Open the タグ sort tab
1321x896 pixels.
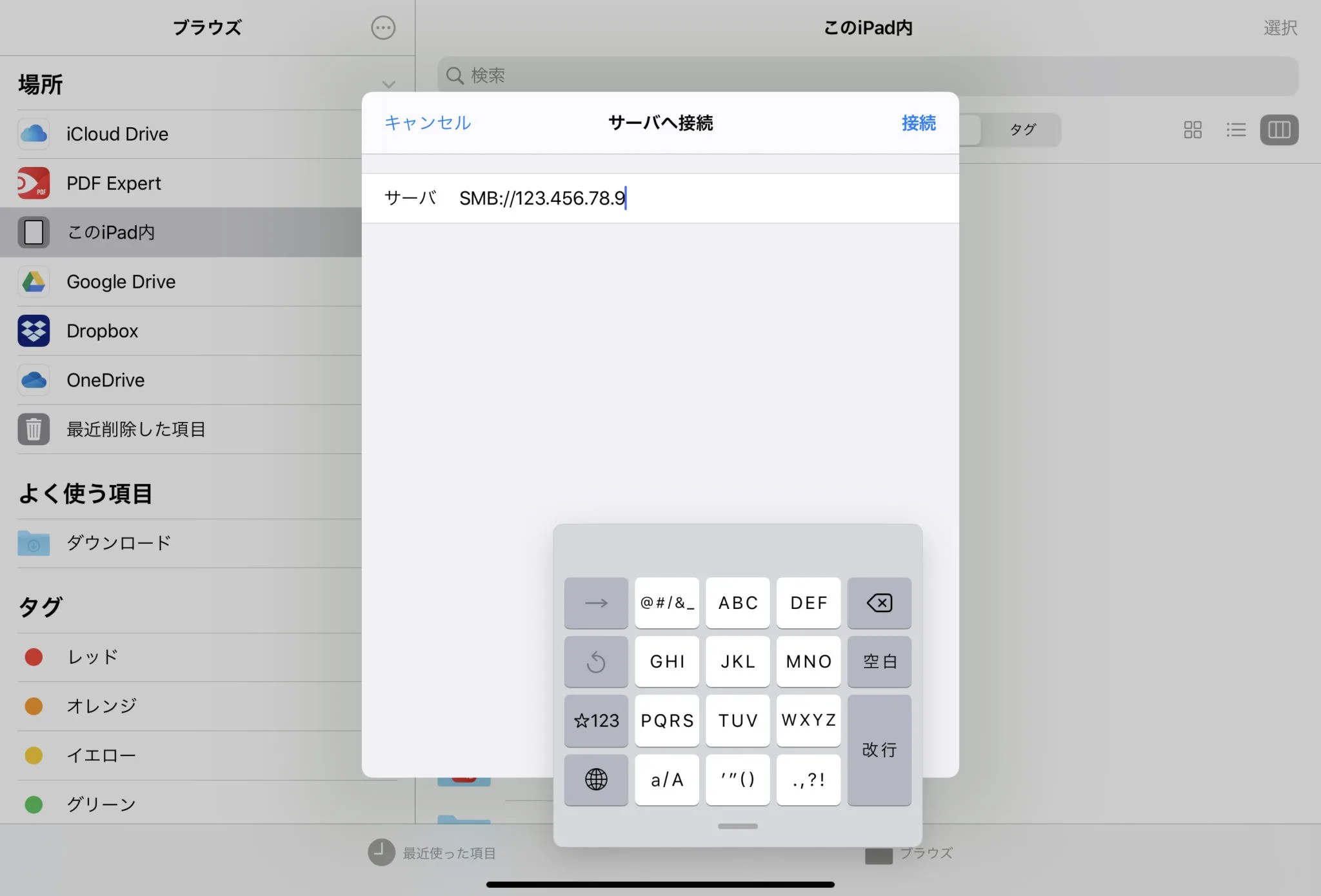[1022, 130]
